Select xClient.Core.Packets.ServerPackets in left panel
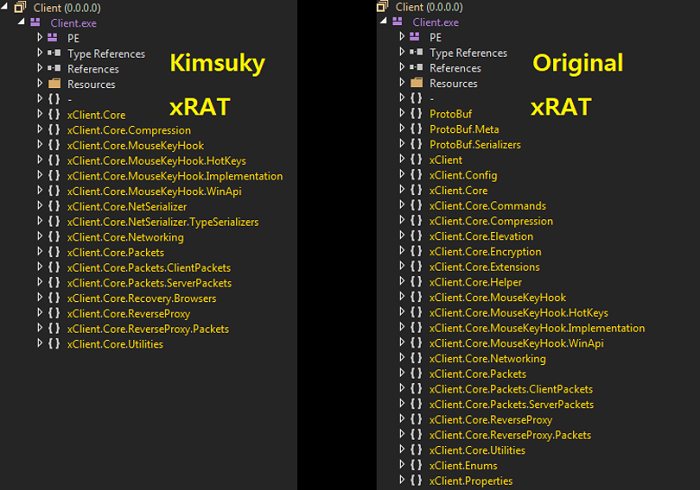Image resolution: width=700 pixels, height=490 pixels. pyautogui.click(x=149, y=283)
